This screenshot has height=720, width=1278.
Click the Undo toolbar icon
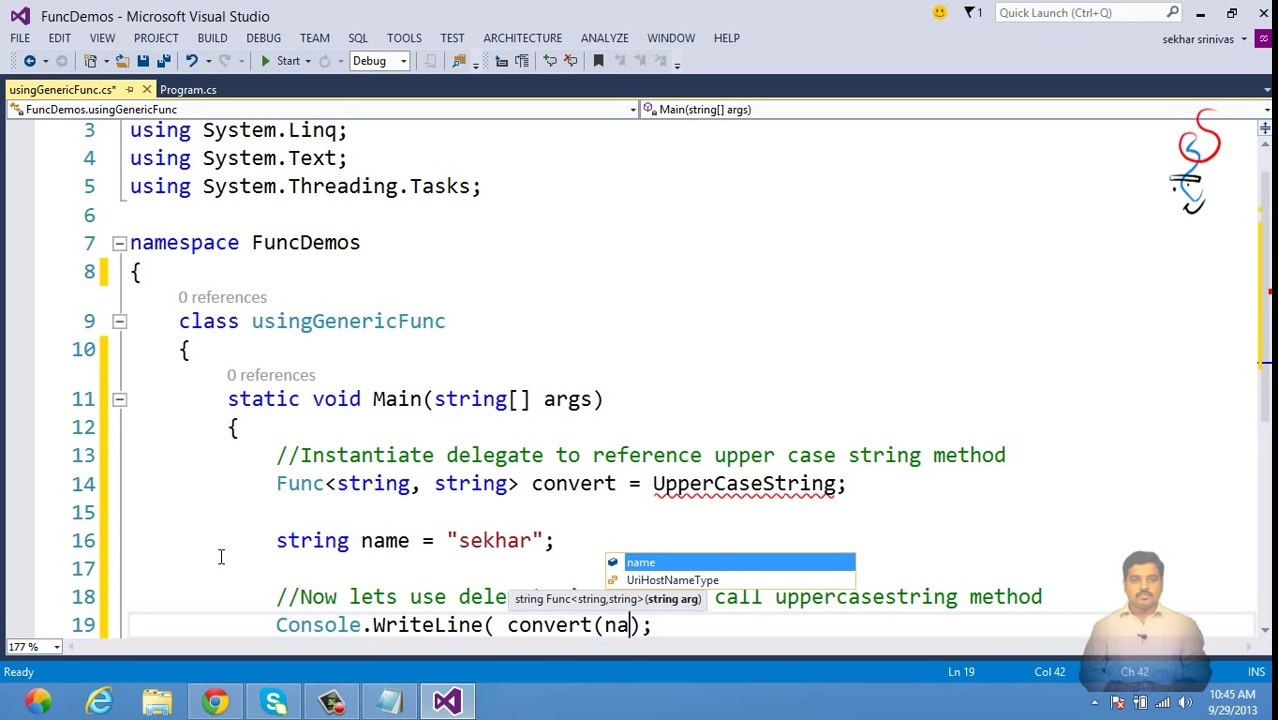click(191, 61)
